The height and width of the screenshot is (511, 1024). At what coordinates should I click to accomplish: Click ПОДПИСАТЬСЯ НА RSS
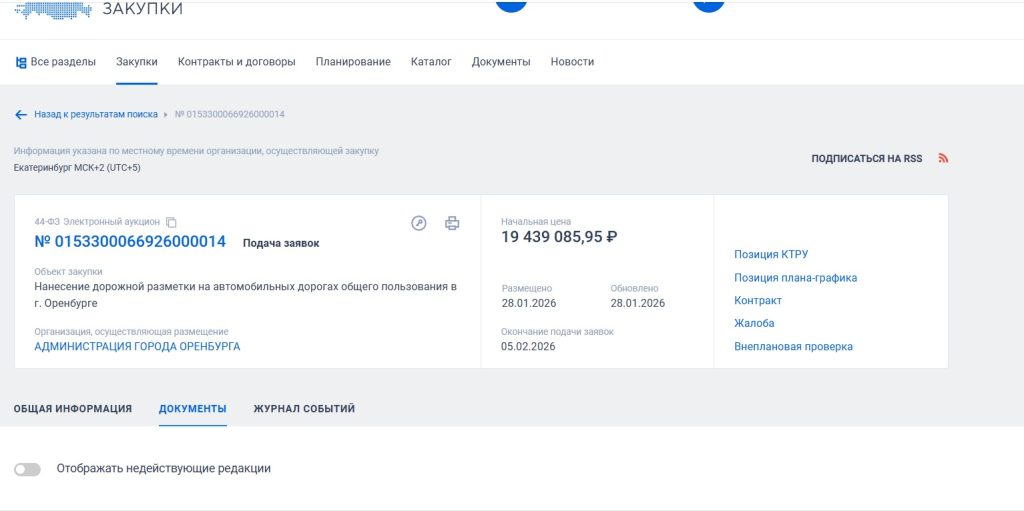(x=867, y=159)
